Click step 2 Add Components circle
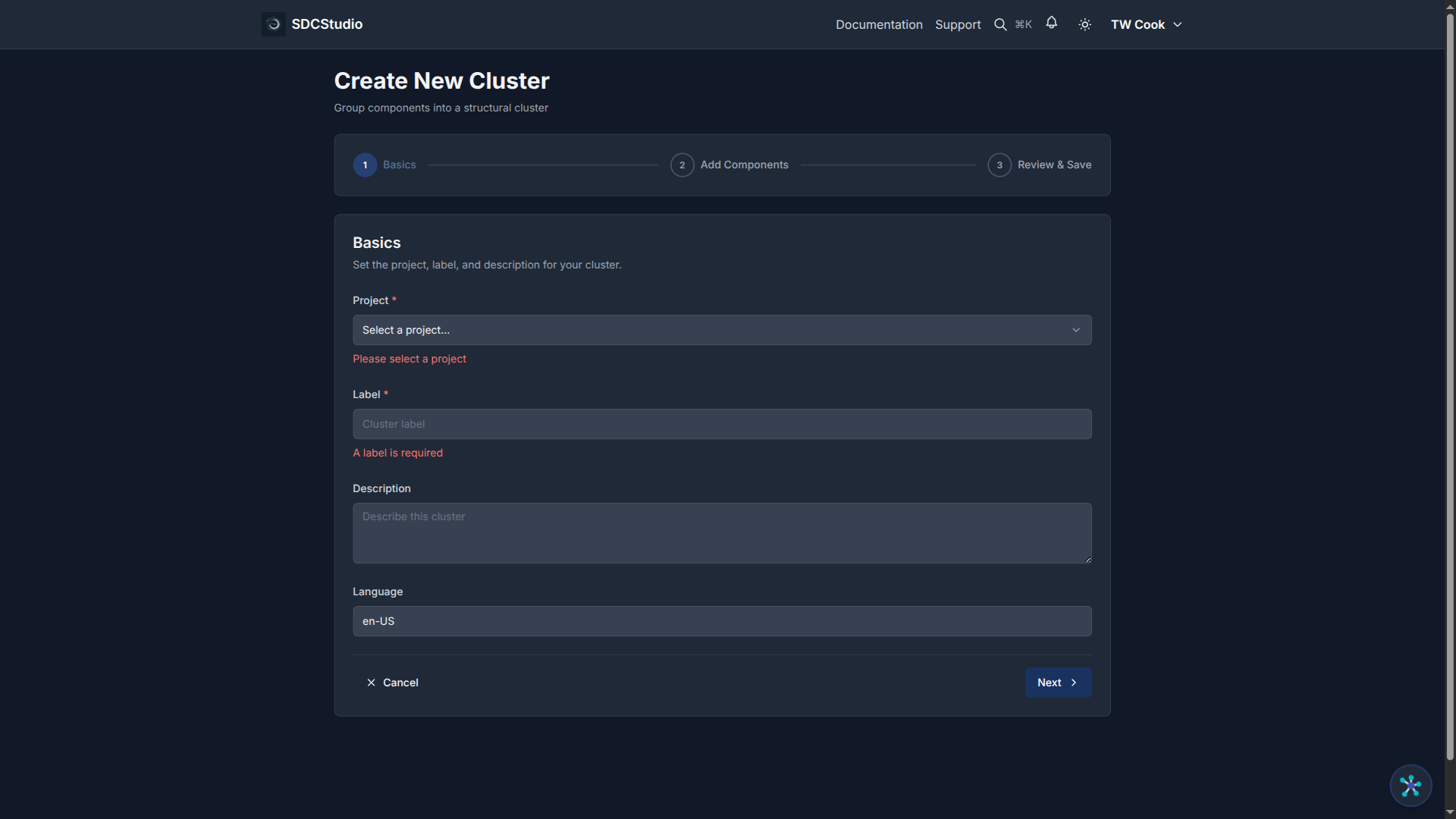This screenshot has height=819, width=1456. [x=682, y=165]
